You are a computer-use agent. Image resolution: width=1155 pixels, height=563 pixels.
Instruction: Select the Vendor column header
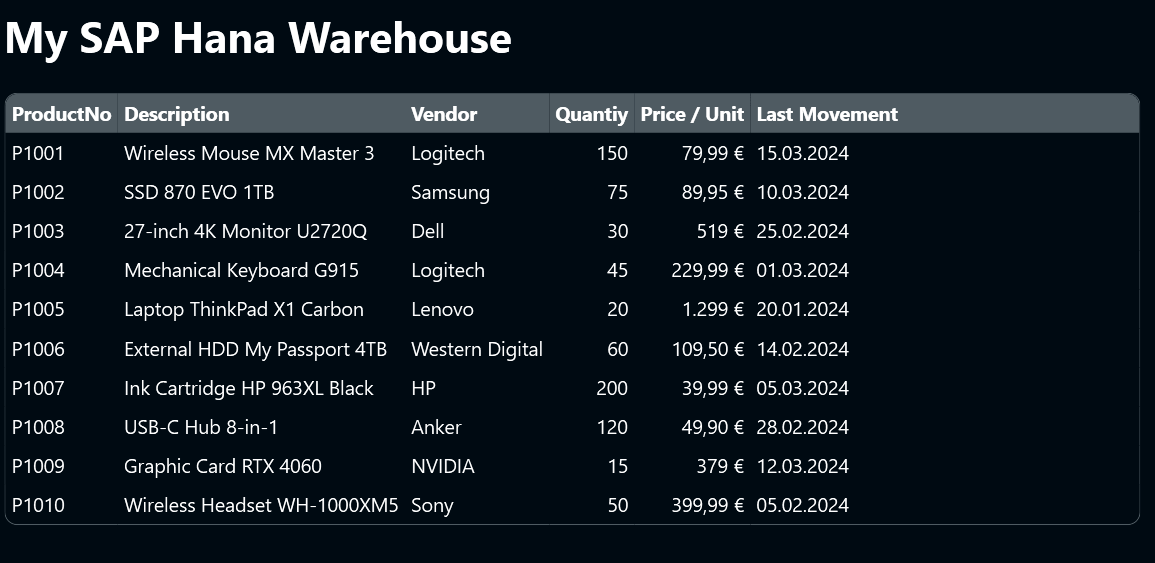pyautogui.click(x=444, y=115)
